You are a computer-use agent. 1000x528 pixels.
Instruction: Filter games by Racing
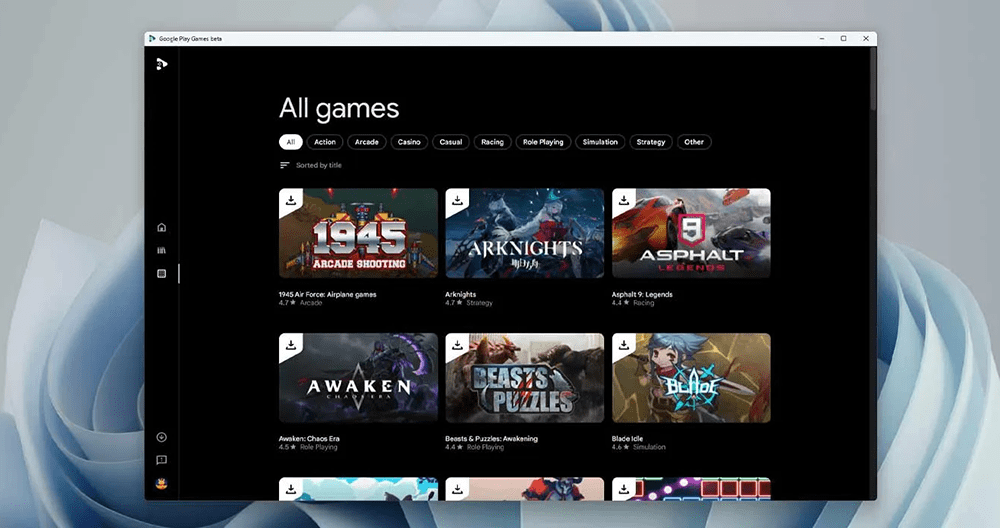[x=492, y=142]
